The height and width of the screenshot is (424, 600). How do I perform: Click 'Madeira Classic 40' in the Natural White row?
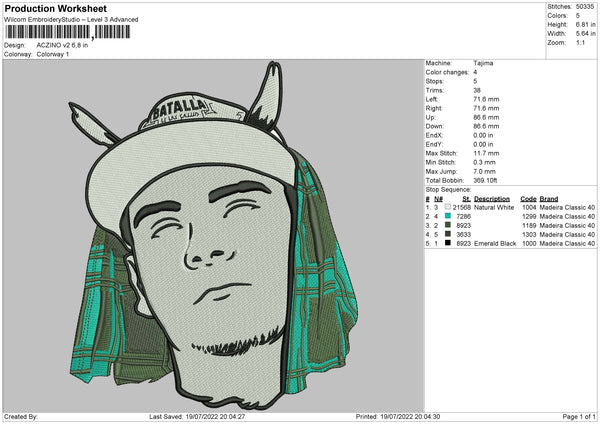coord(567,207)
